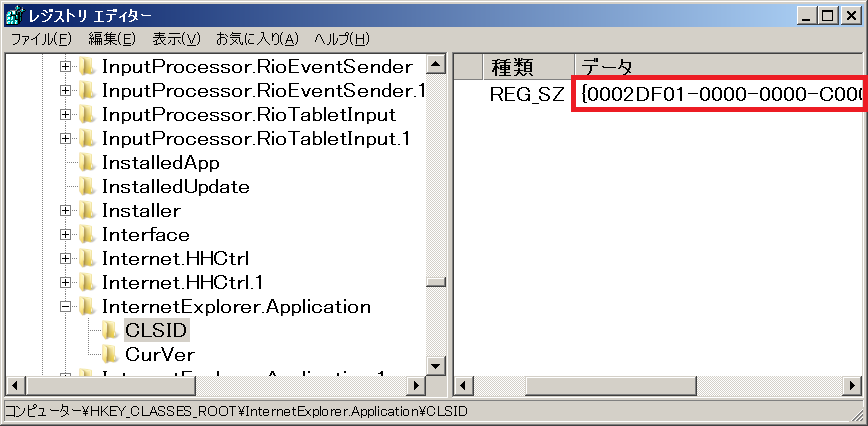Click the folder icon of InputProcessor.RioTabletInput
868x426 pixels.
86,115
